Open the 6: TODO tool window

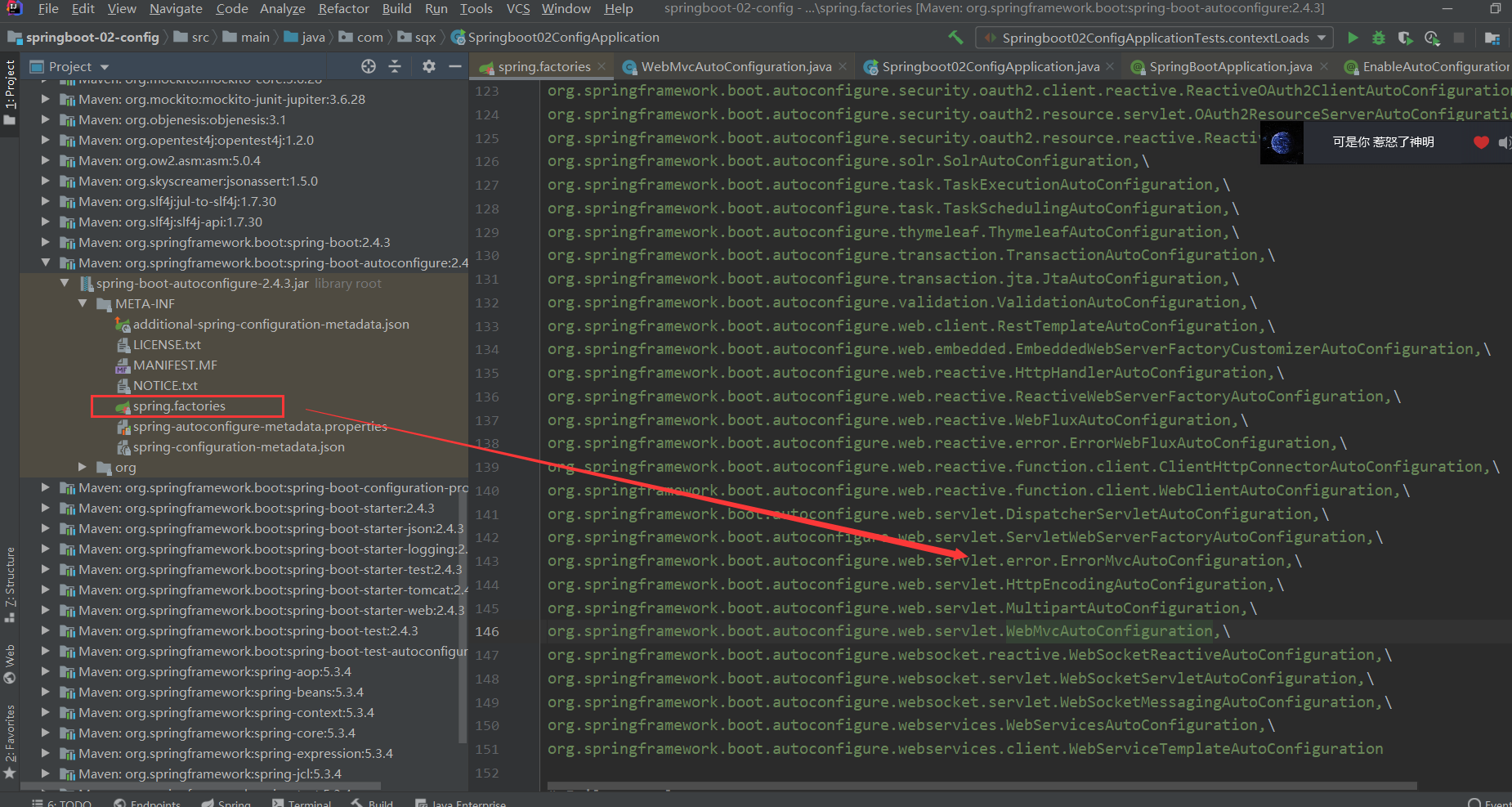click(61, 802)
